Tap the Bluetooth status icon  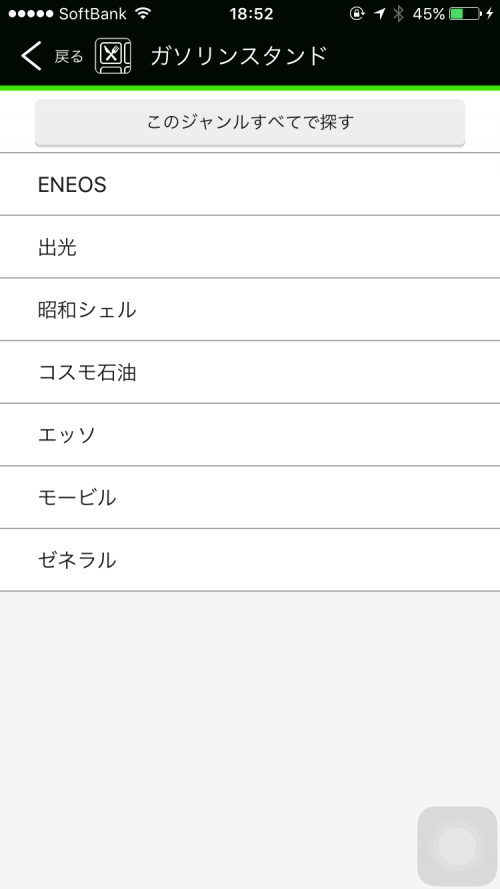399,14
